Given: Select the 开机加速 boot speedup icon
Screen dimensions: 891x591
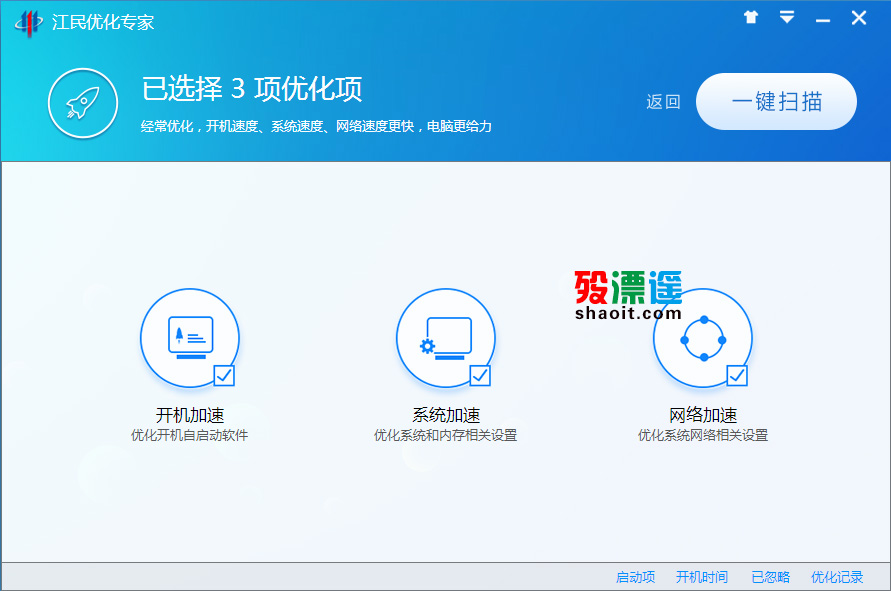Looking at the screenshot, I should point(190,338).
